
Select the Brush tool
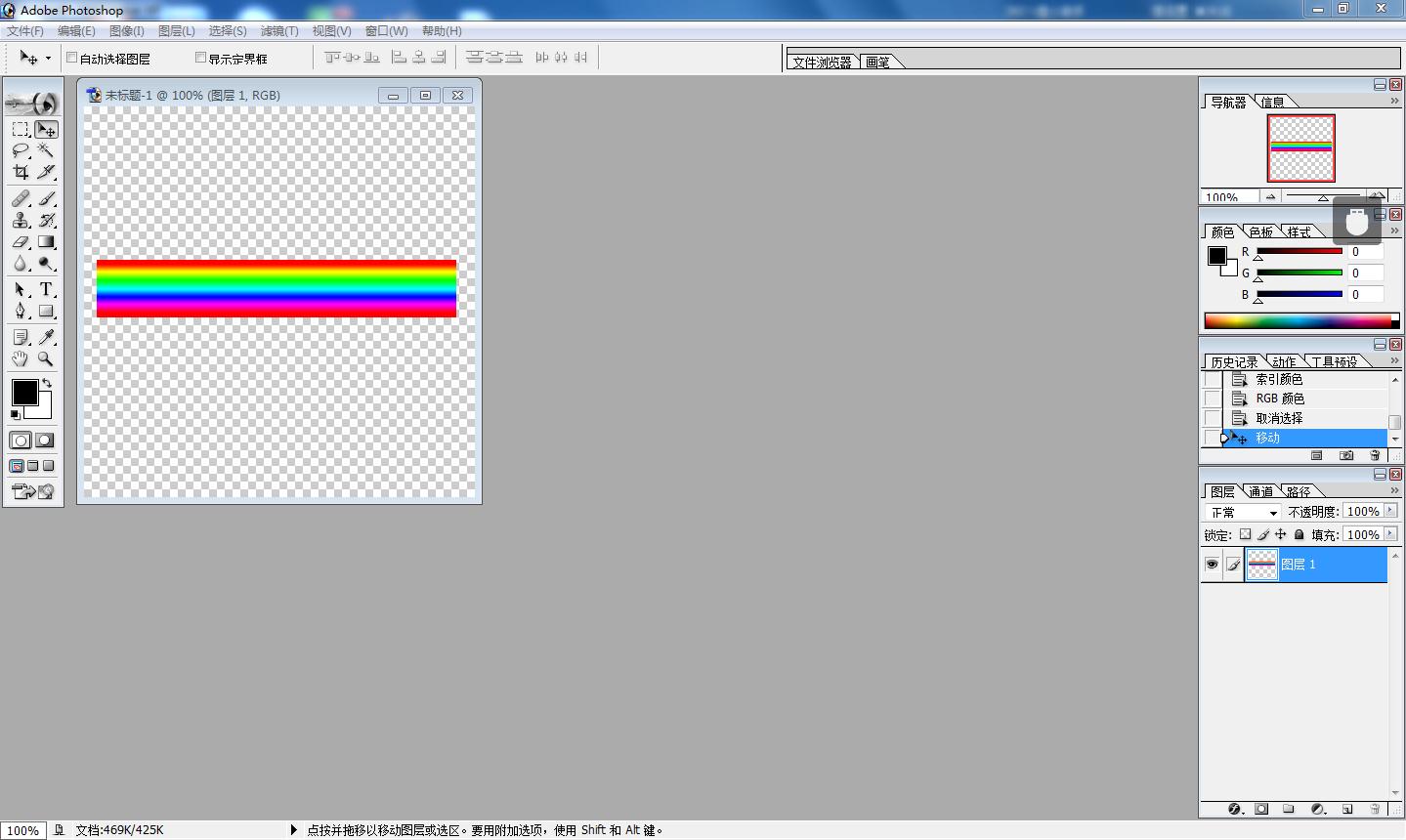click(46, 198)
